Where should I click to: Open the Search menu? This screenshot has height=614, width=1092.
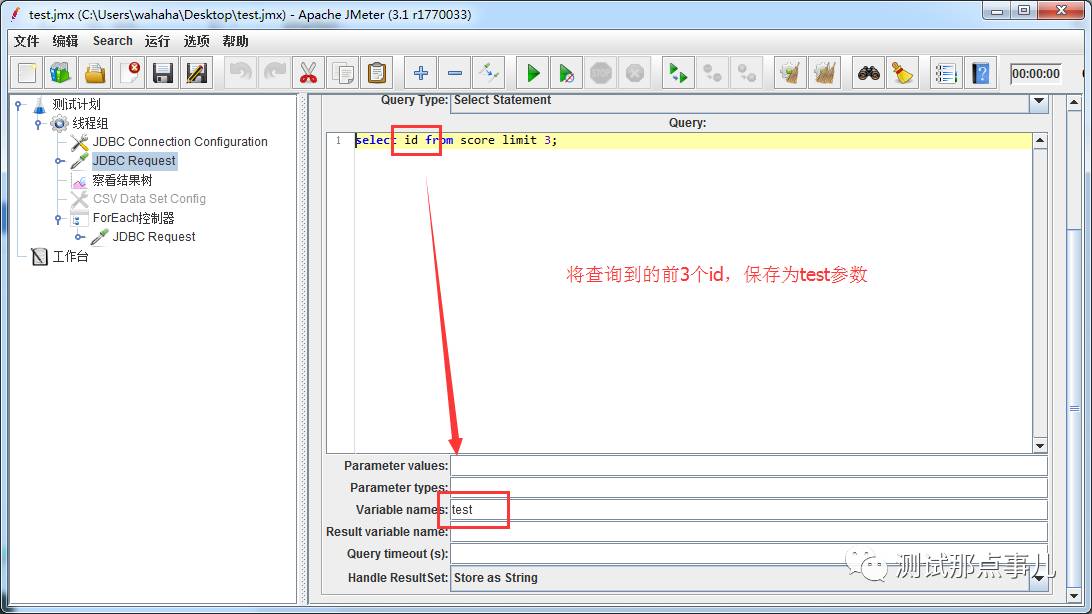(113, 41)
